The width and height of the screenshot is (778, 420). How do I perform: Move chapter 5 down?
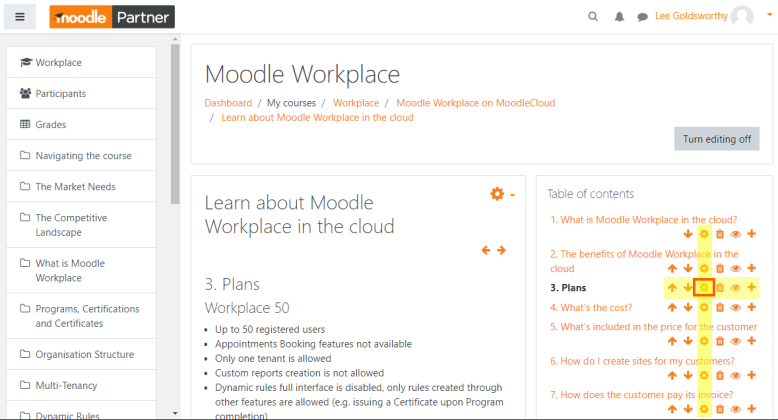click(x=688, y=341)
